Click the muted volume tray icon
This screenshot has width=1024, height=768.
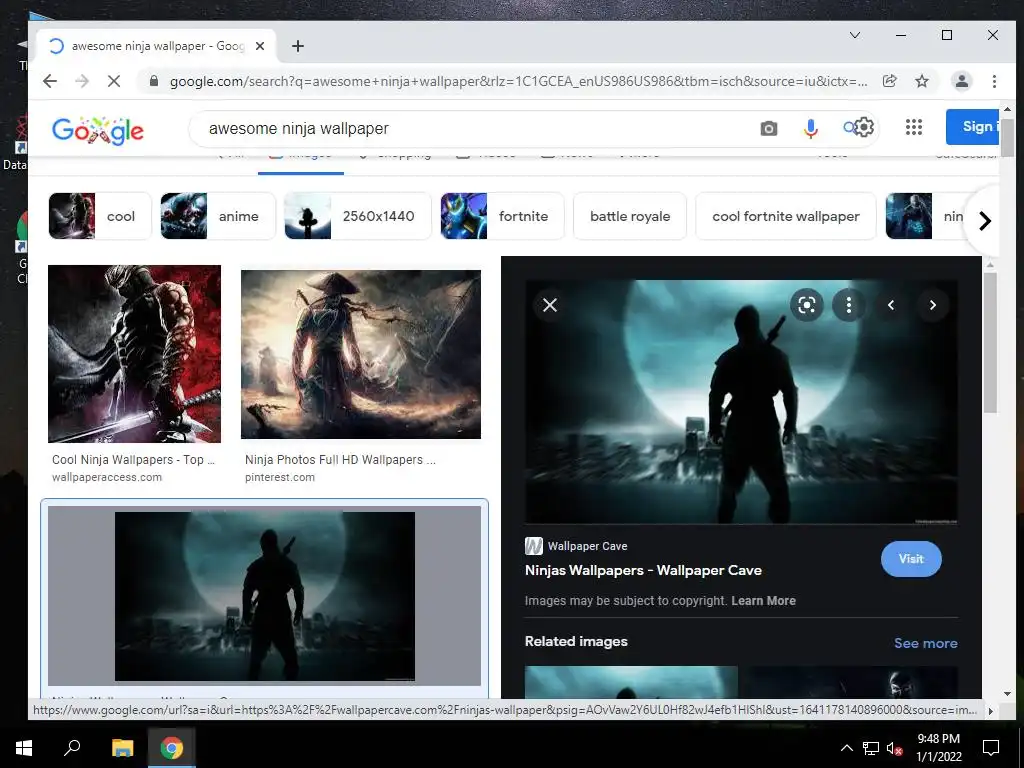pos(895,748)
